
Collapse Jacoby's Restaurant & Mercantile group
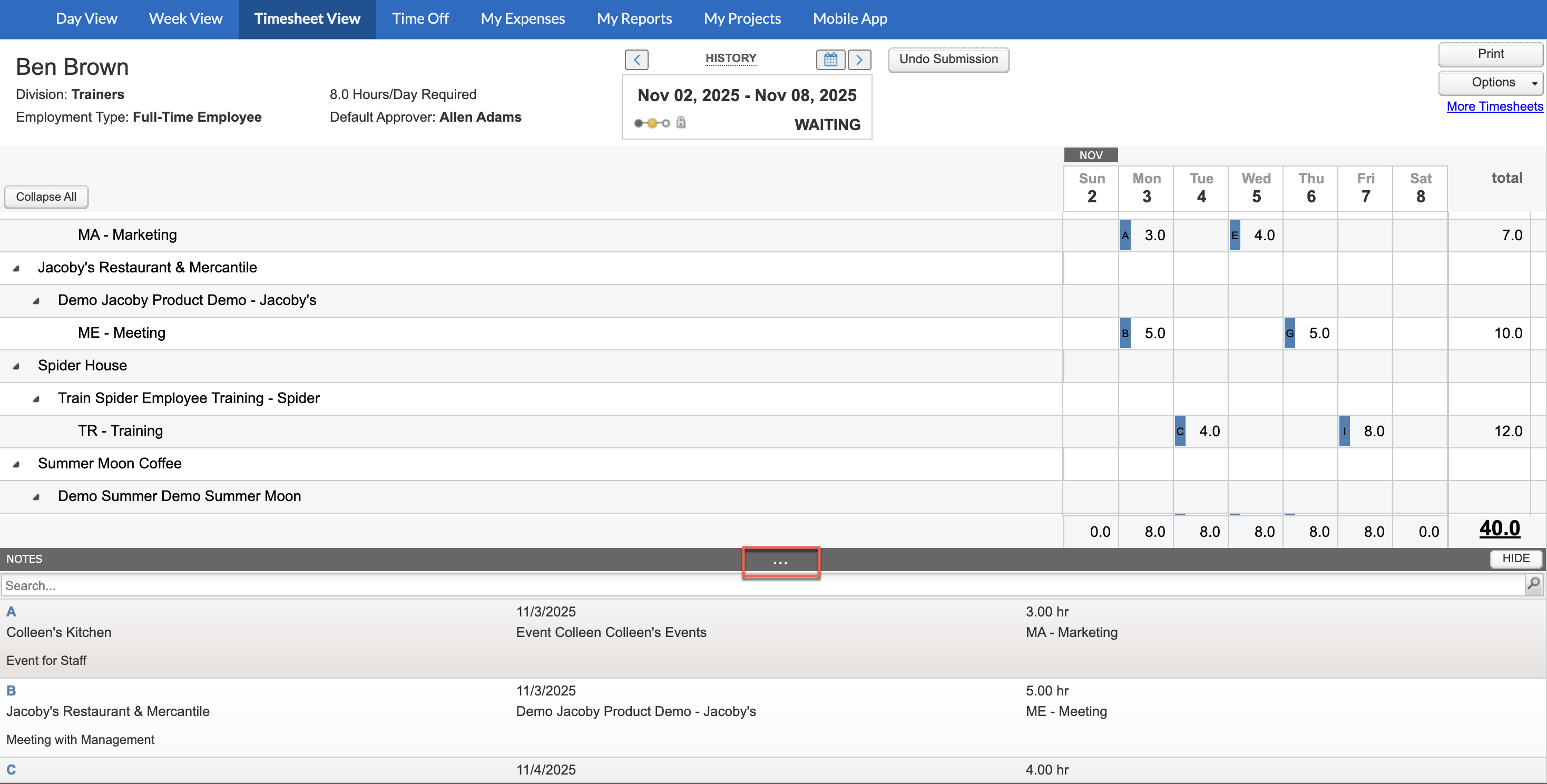tap(16, 268)
